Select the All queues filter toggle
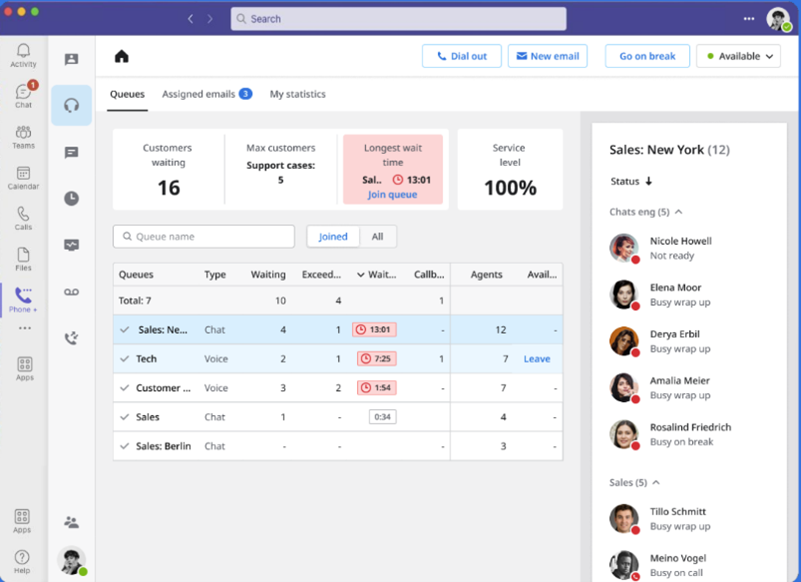Viewport: 801px width, 582px height. (x=377, y=237)
